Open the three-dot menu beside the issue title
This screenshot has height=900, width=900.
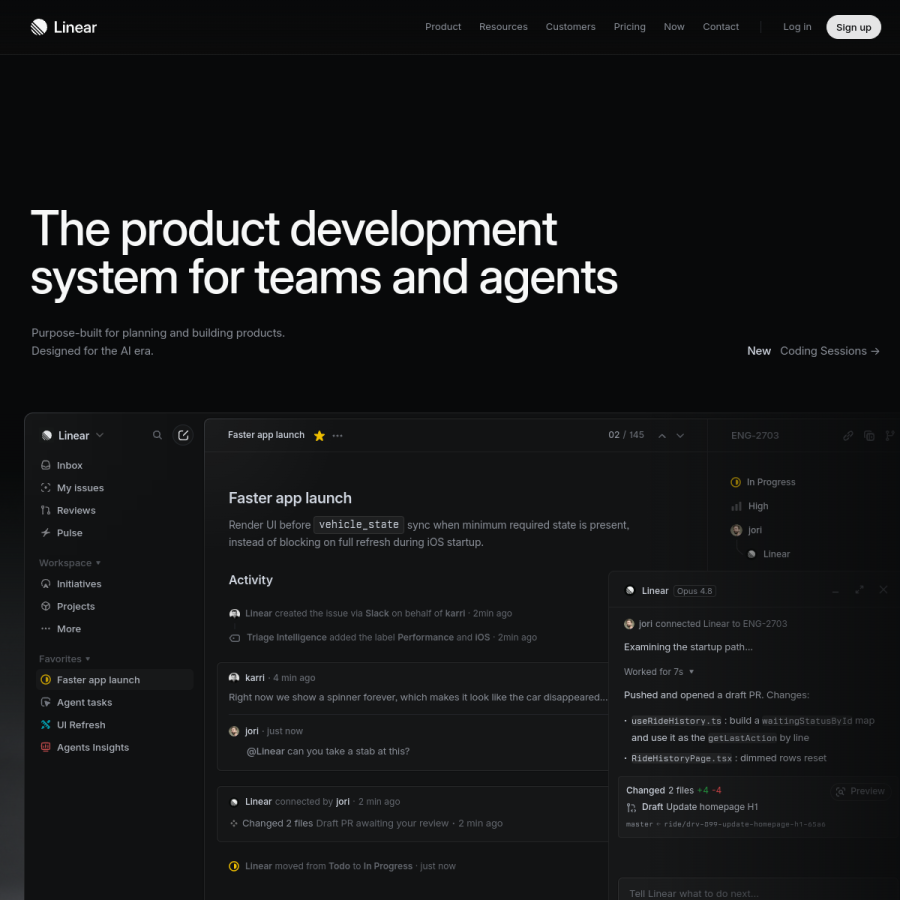338,436
